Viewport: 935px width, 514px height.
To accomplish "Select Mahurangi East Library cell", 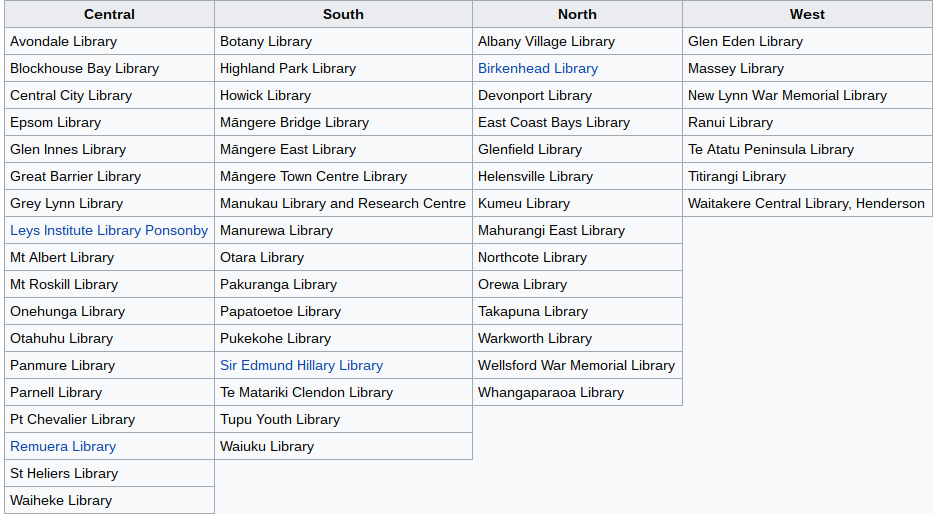I will click(x=577, y=230).
